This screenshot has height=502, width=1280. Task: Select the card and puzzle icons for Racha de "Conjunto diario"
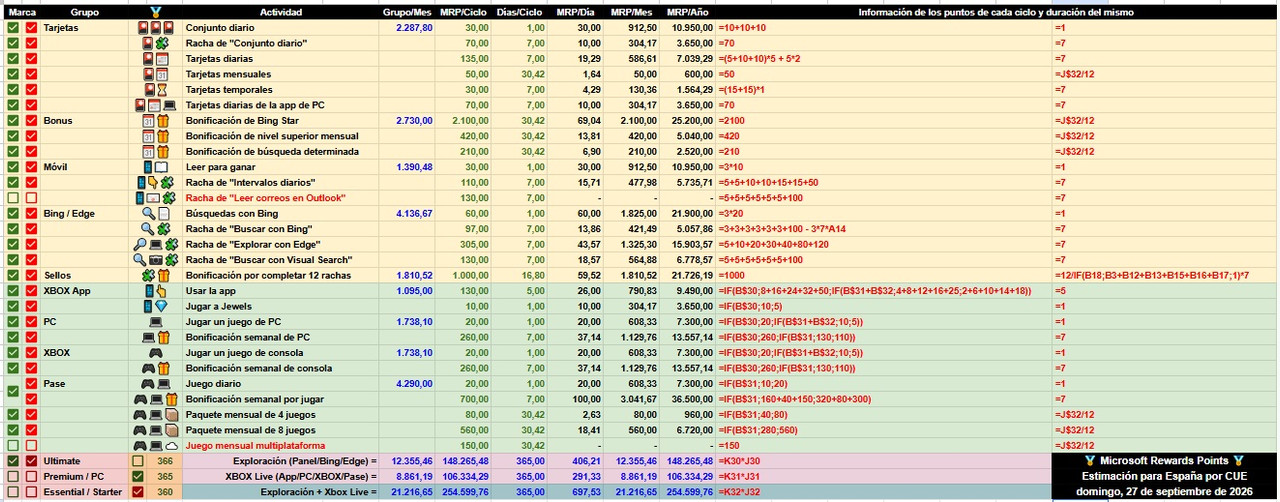(x=155, y=43)
